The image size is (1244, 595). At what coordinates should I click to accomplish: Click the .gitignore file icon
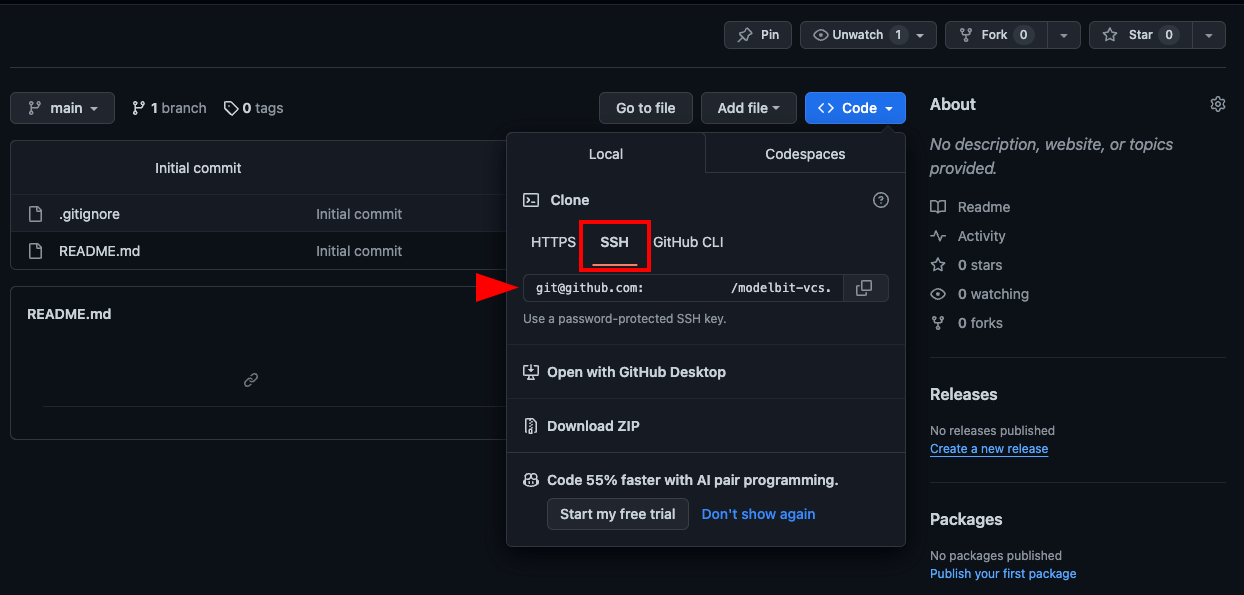(x=36, y=214)
